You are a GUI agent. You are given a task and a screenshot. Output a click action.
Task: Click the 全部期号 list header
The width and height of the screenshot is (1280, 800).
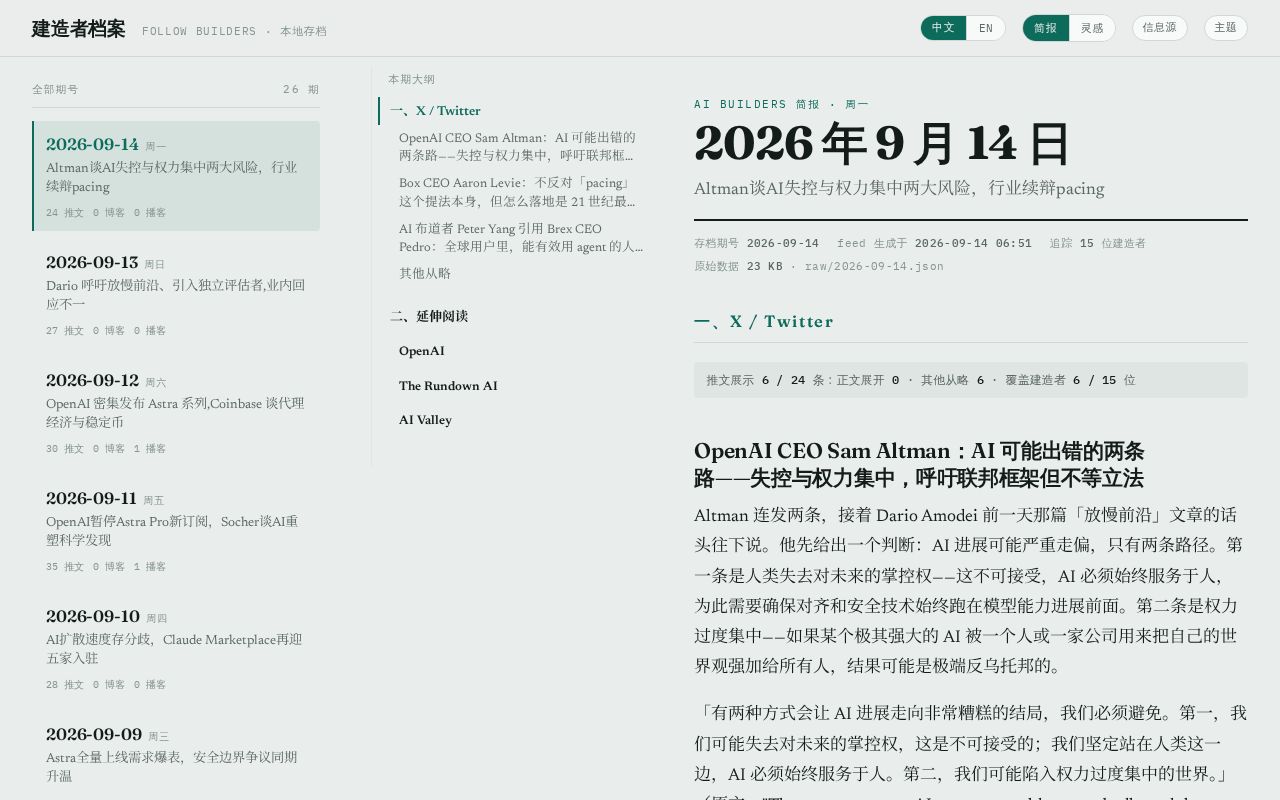(x=55, y=89)
